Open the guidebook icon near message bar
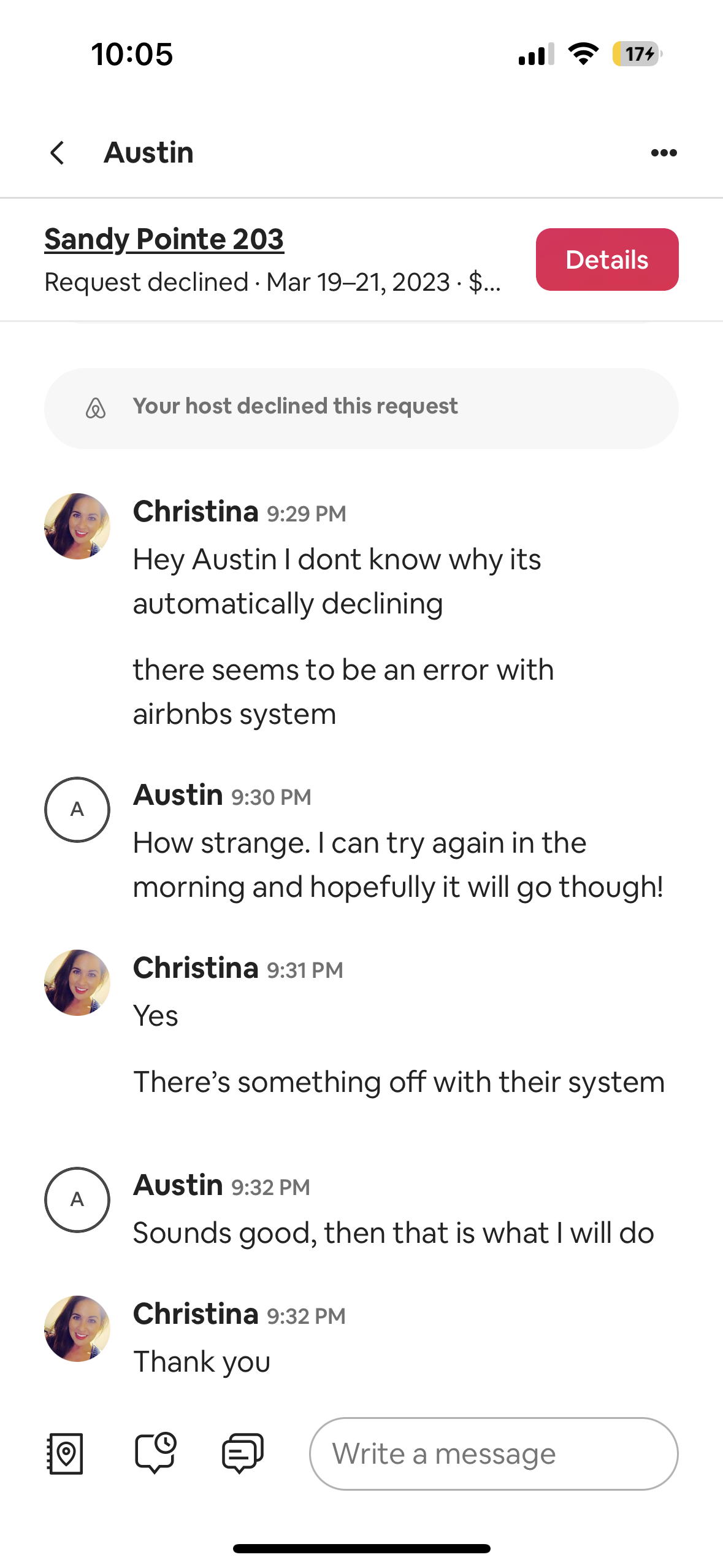 [x=64, y=1454]
